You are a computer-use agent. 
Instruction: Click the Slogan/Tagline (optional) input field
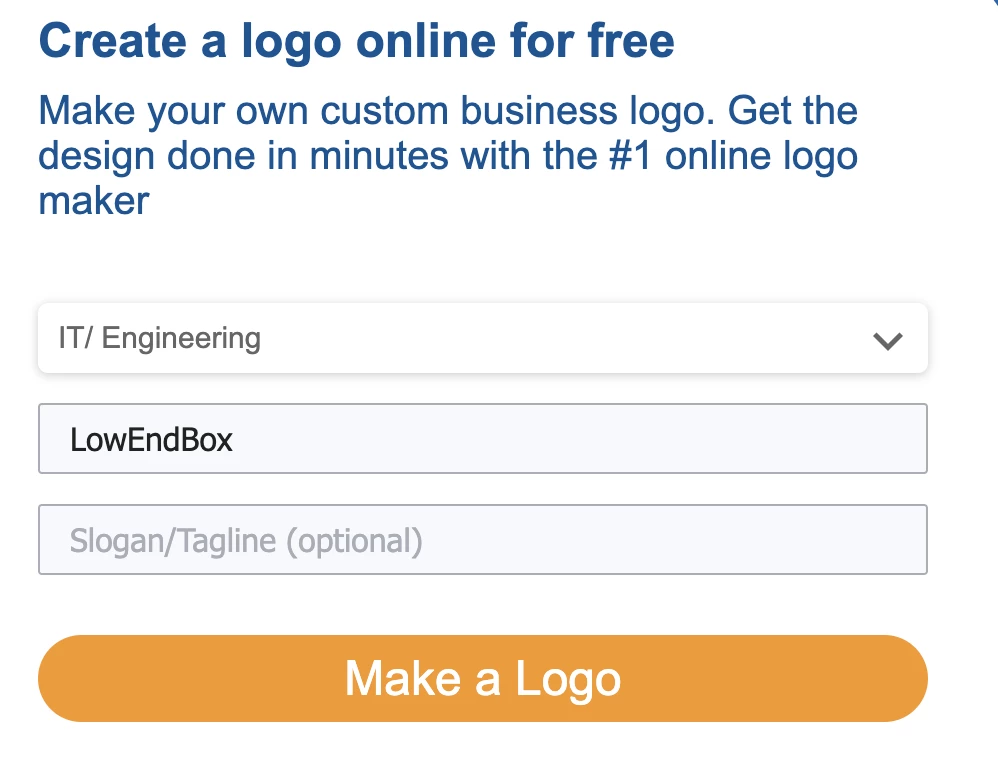pyautogui.click(x=482, y=540)
